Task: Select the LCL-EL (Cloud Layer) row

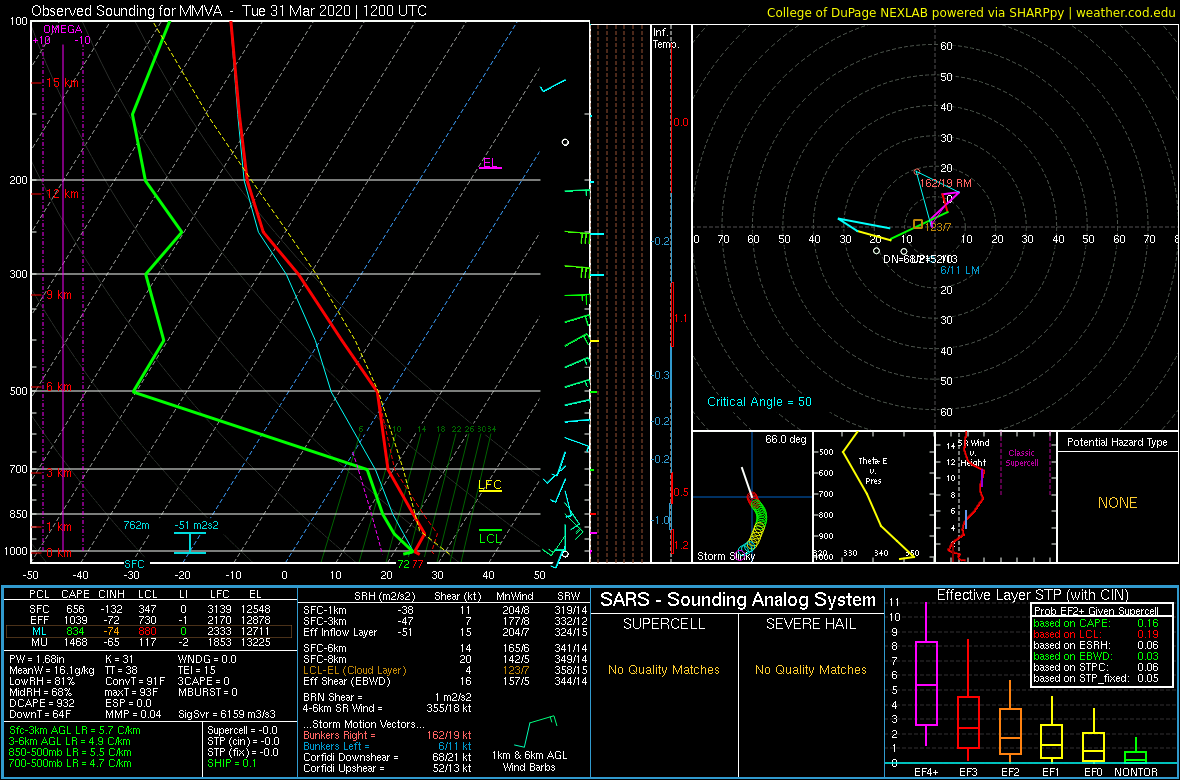Action: (442, 669)
